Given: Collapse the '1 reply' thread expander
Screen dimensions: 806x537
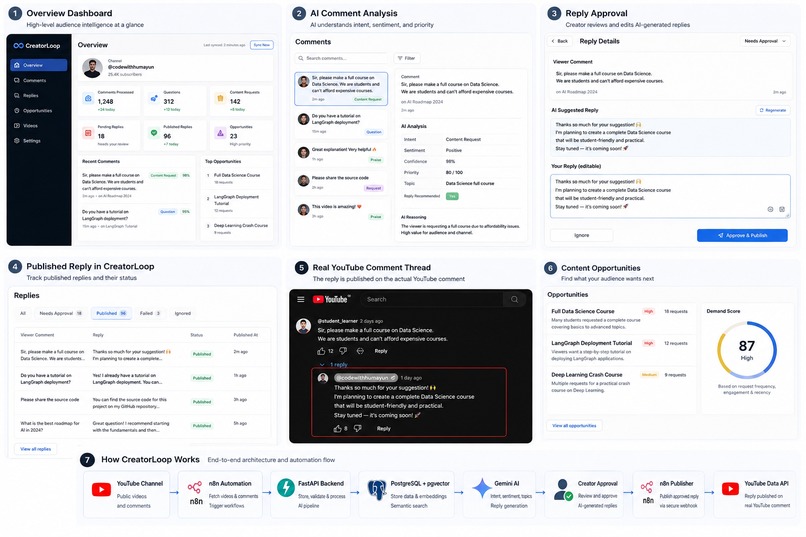Looking at the screenshot, I should pyautogui.click(x=334, y=364).
